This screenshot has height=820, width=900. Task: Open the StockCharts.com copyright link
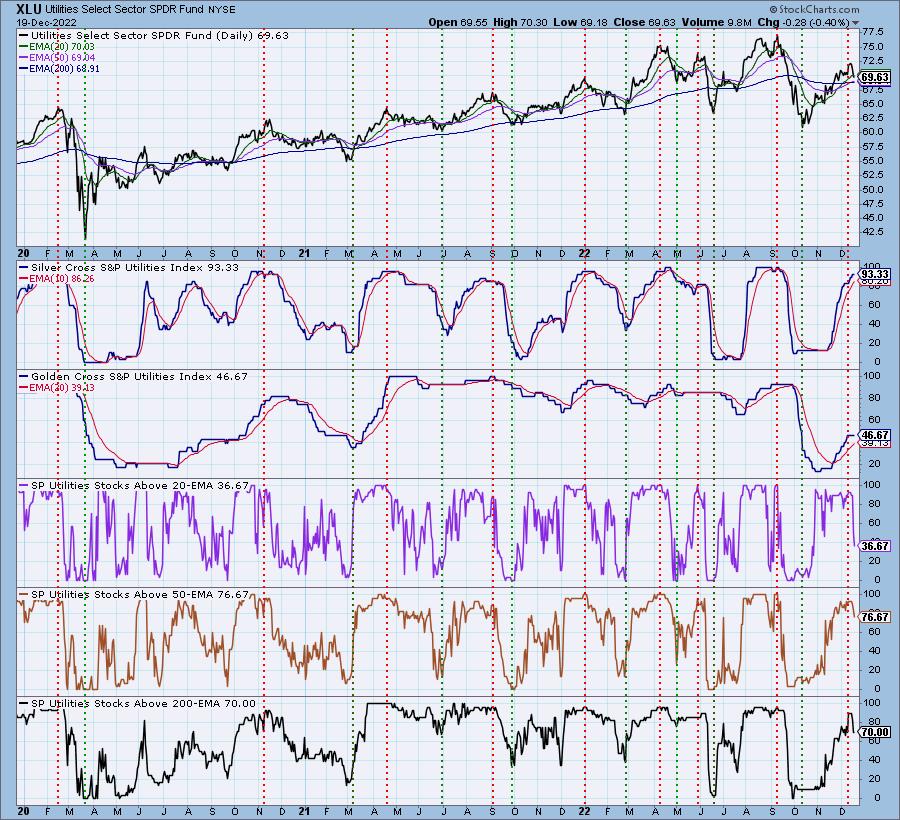pyautogui.click(x=814, y=9)
